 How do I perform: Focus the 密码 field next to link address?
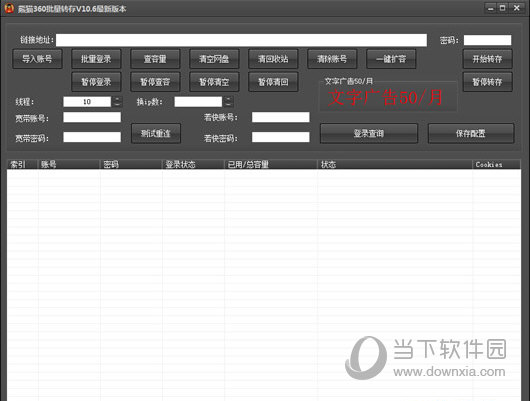pos(487,40)
